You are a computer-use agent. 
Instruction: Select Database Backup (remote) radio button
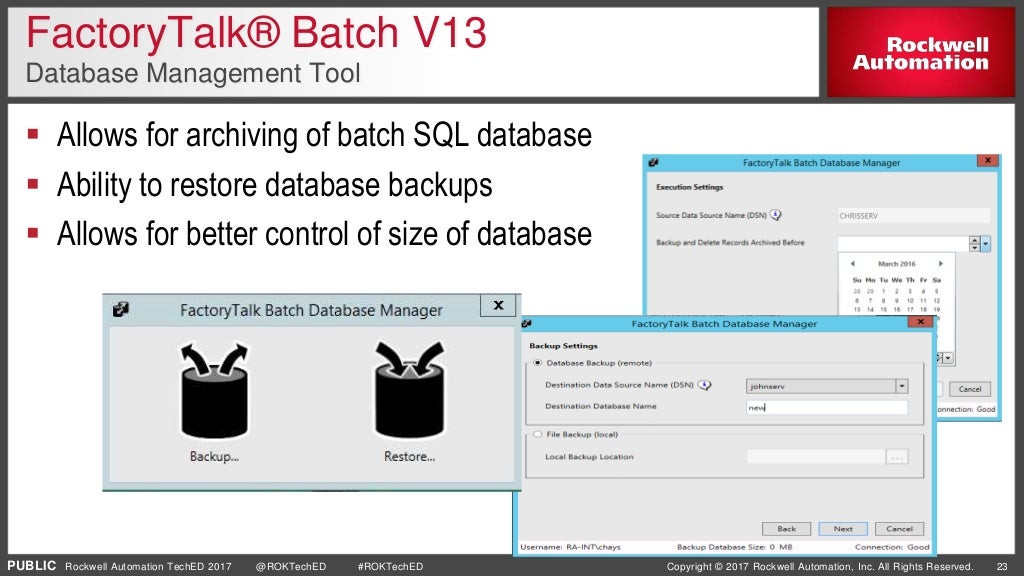pos(537,362)
